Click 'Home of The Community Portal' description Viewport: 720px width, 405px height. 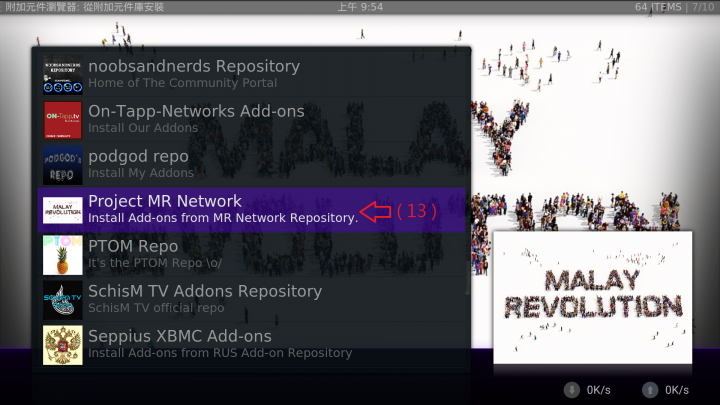[x=182, y=83]
